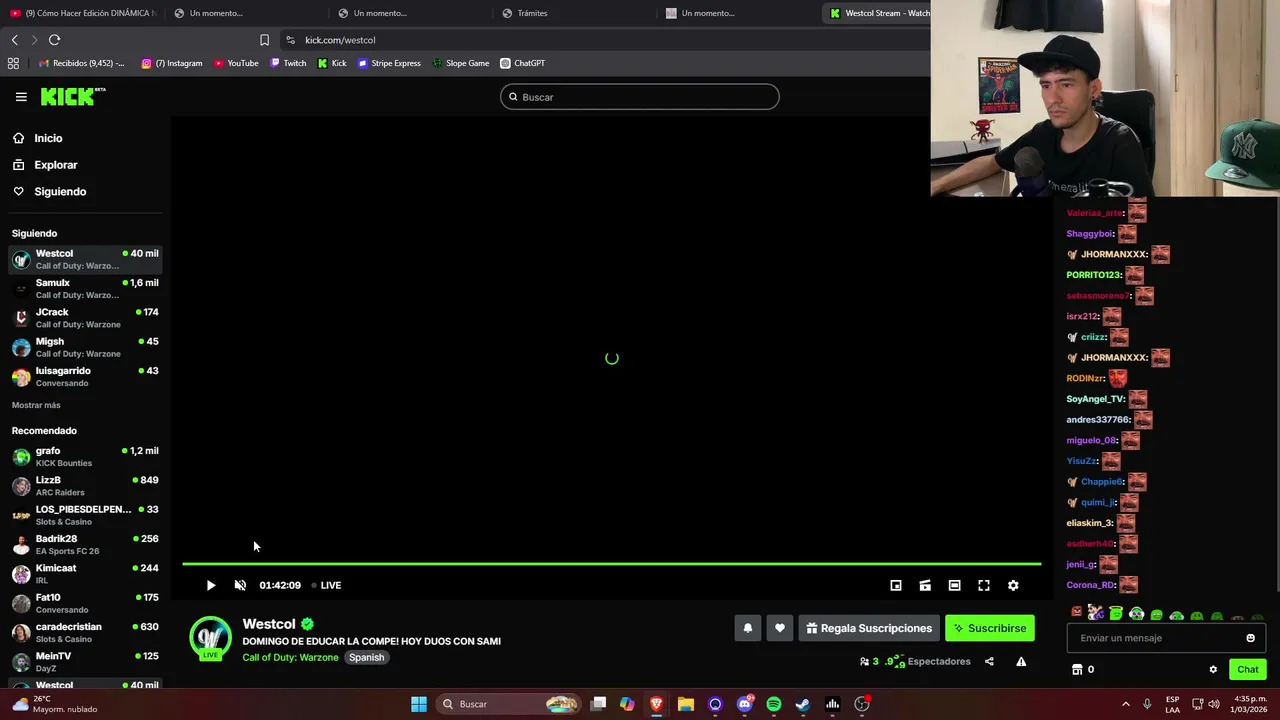Jump to LIVE position
This screenshot has height=720, width=1280.
tap(326, 585)
